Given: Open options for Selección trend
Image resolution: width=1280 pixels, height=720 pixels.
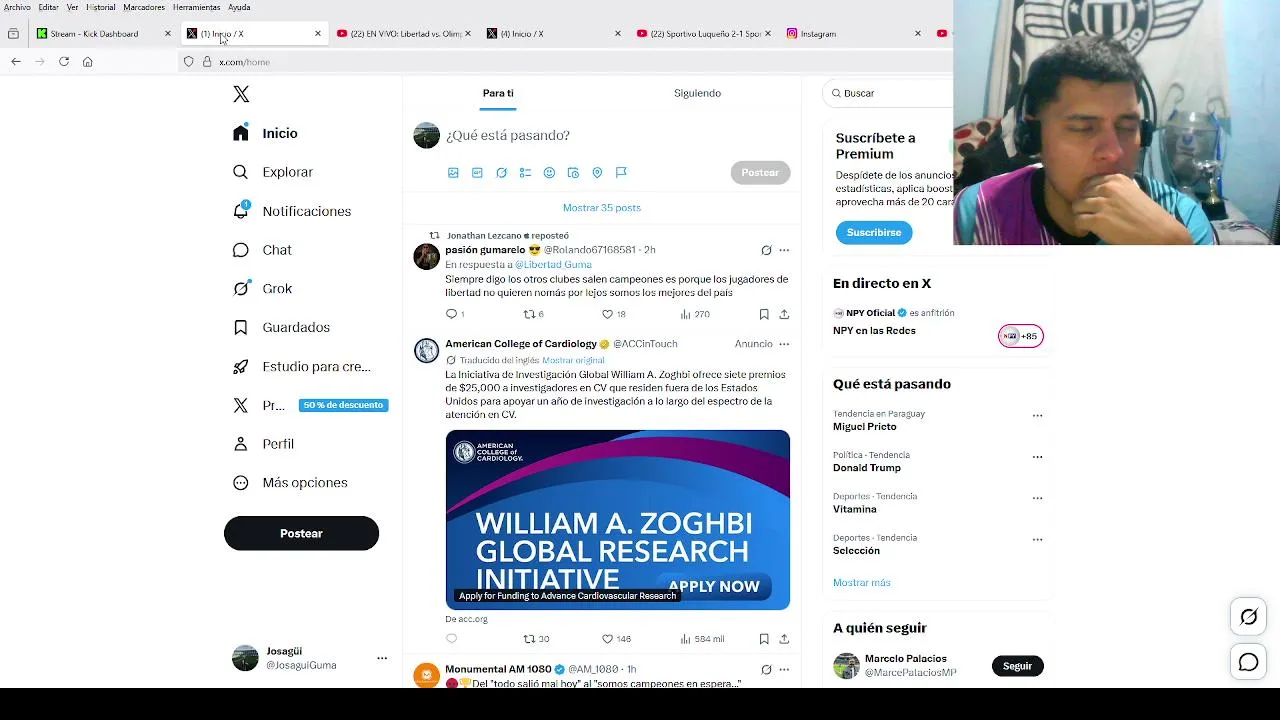Looking at the screenshot, I should (1037, 539).
